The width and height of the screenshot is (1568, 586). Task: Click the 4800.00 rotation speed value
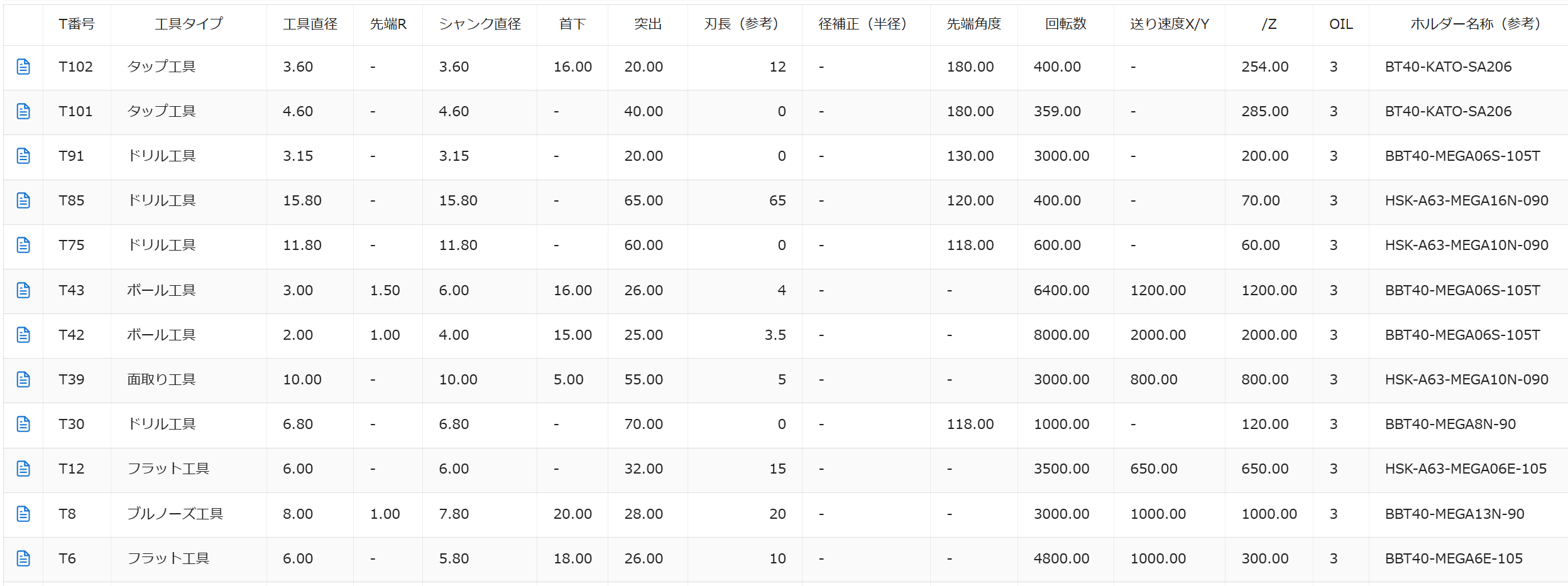pyautogui.click(x=1061, y=558)
